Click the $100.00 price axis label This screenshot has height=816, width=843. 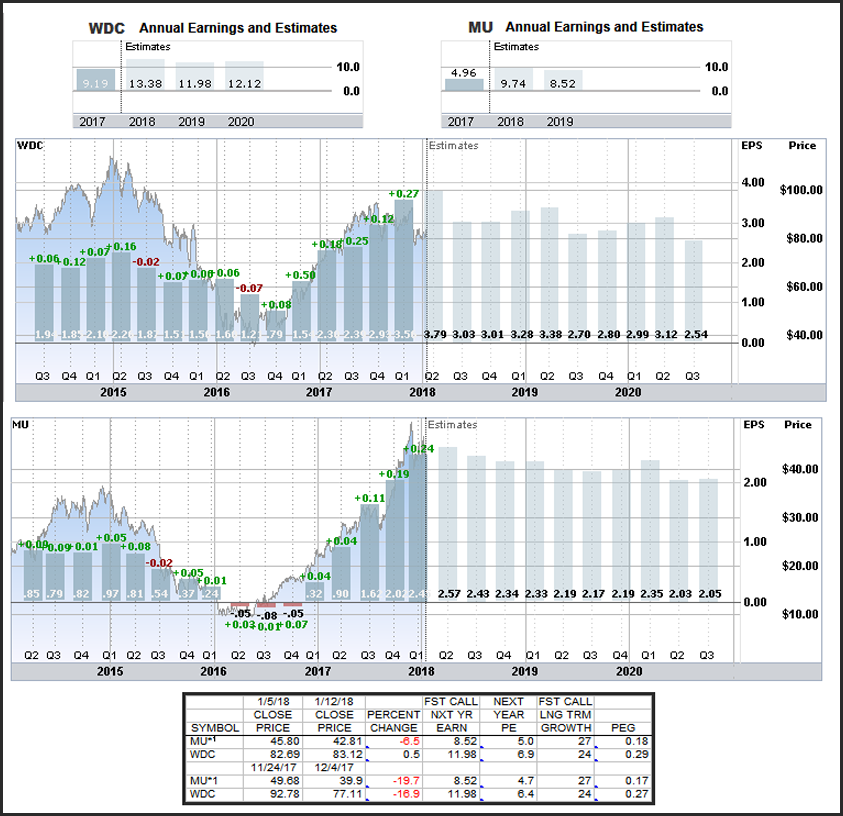coord(801,190)
